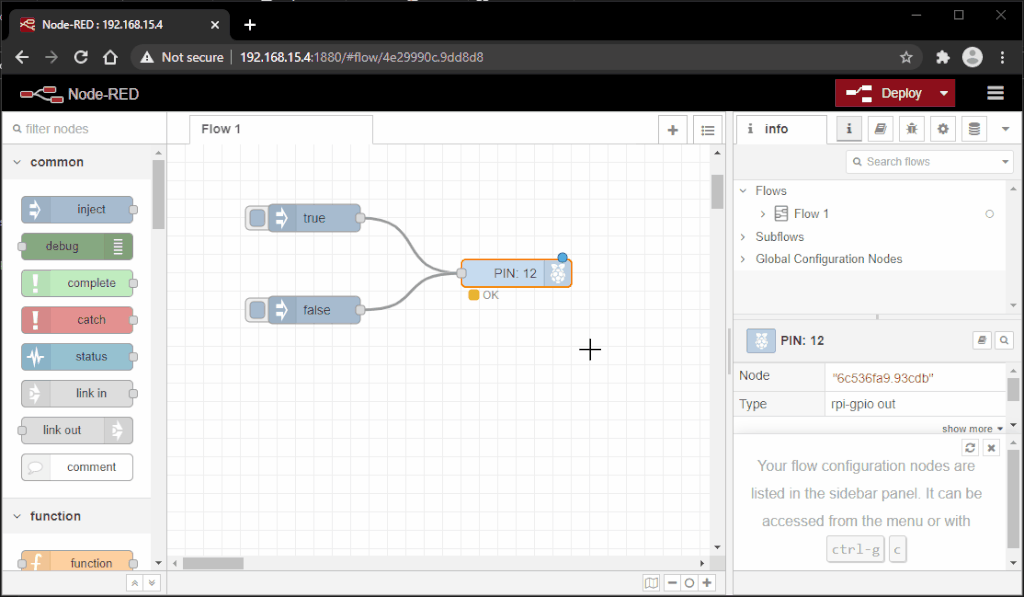Open the Deploy options dropdown arrow
This screenshot has width=1024, height=597.
tap(944, 93)
